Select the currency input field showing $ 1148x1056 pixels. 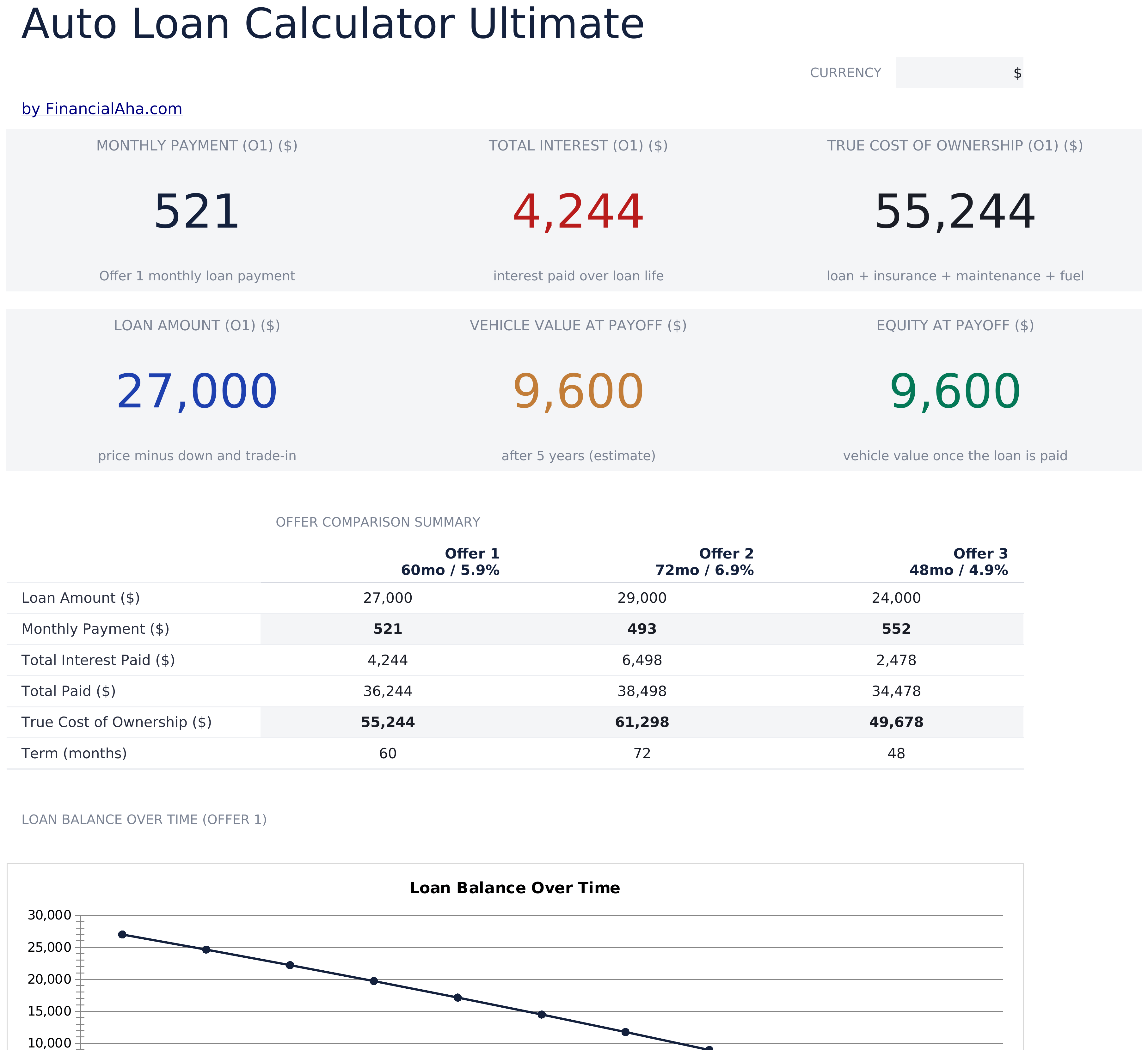click(959, 73)
